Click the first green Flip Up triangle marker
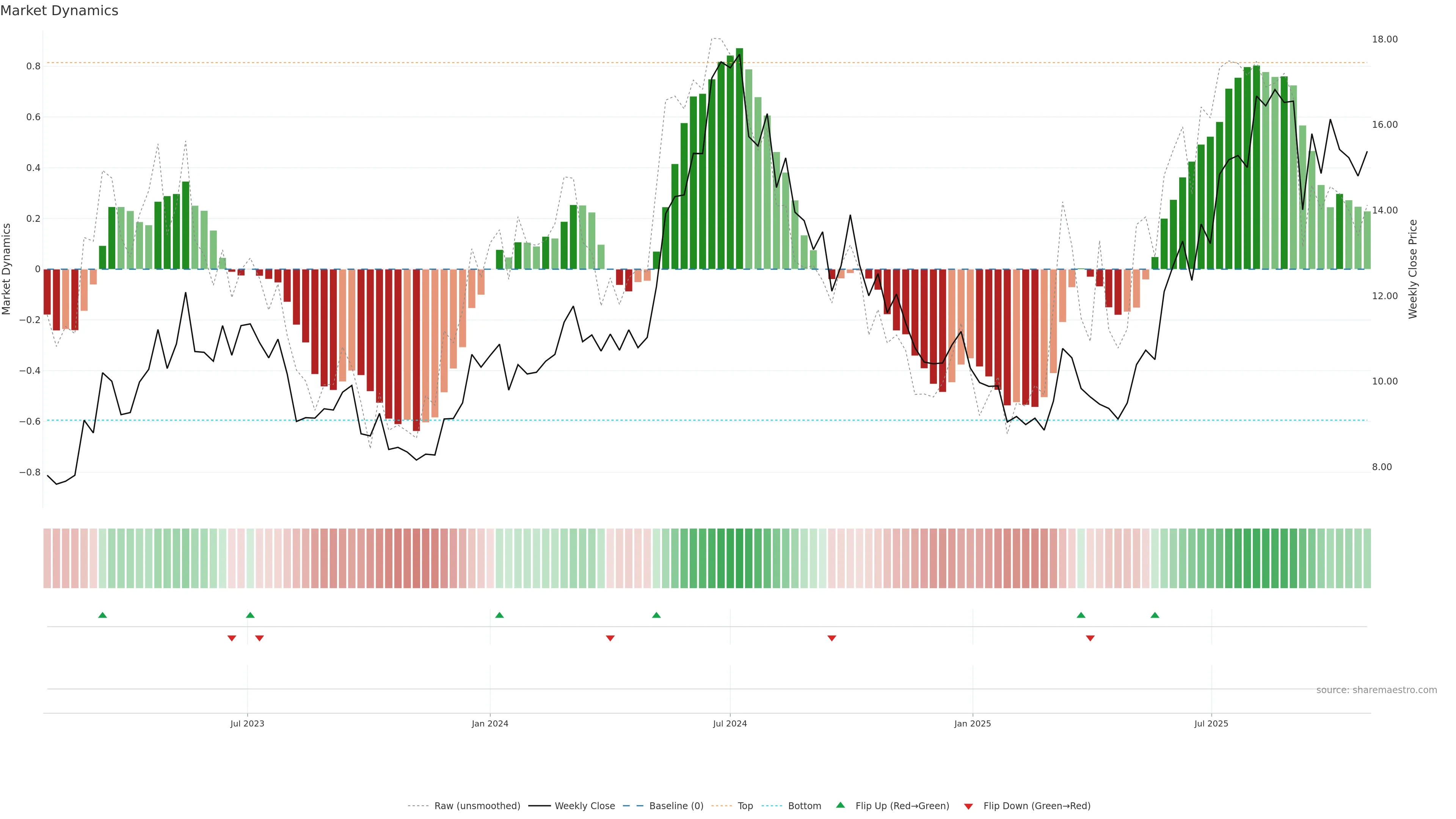The height and width of the screenshot is (819, 1456). (x=102, y=615)
